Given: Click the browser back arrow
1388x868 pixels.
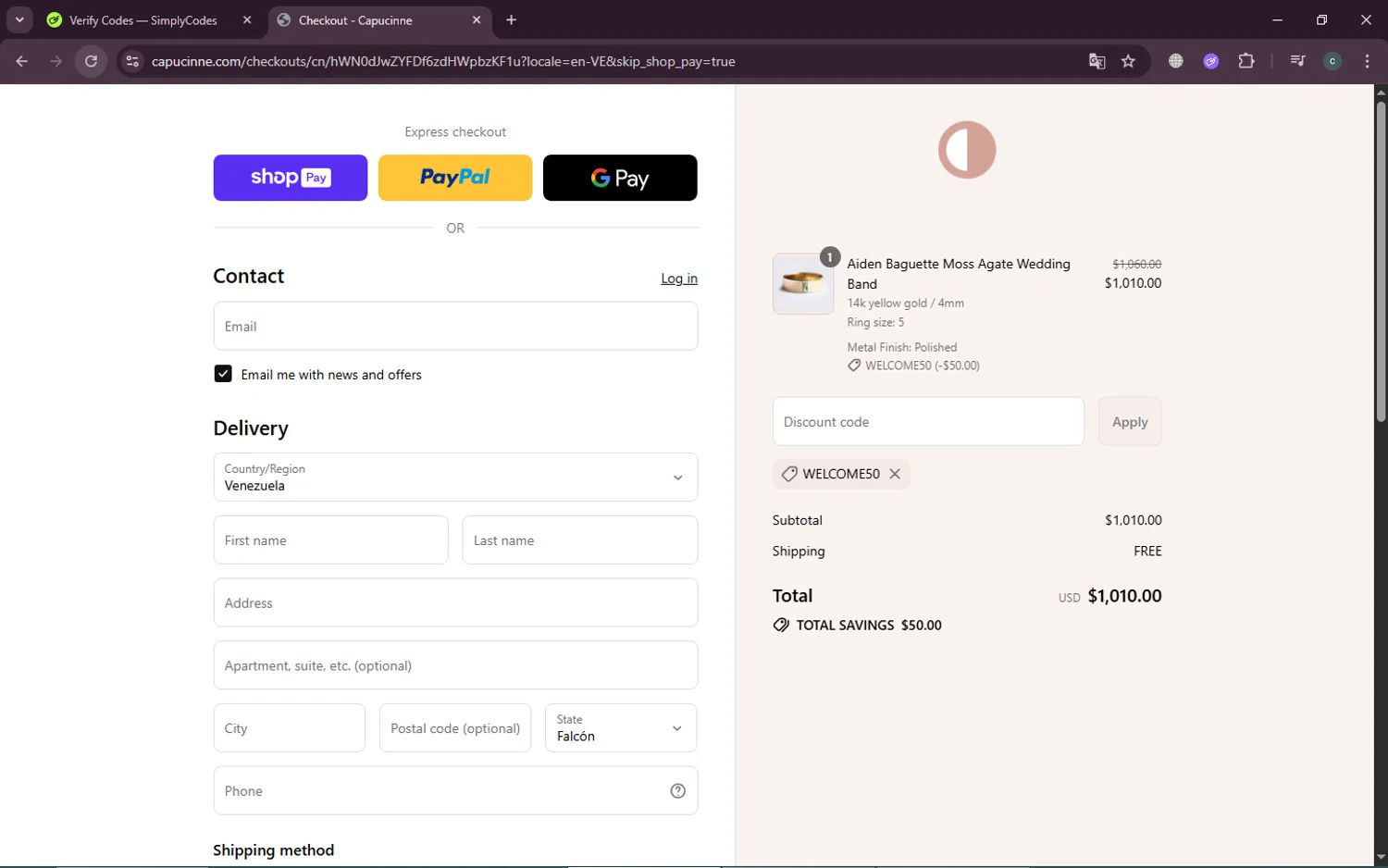Looking at the screenshot, I should pyautogui.click(x=22, y=61).
